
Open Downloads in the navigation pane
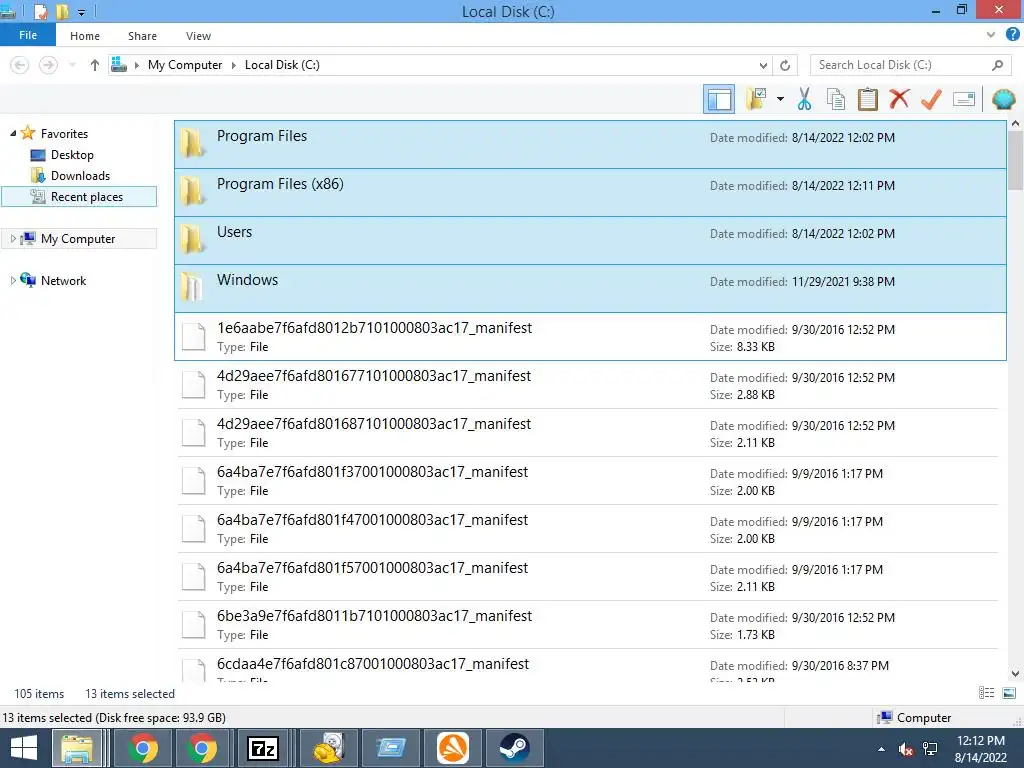coord(80,176)
